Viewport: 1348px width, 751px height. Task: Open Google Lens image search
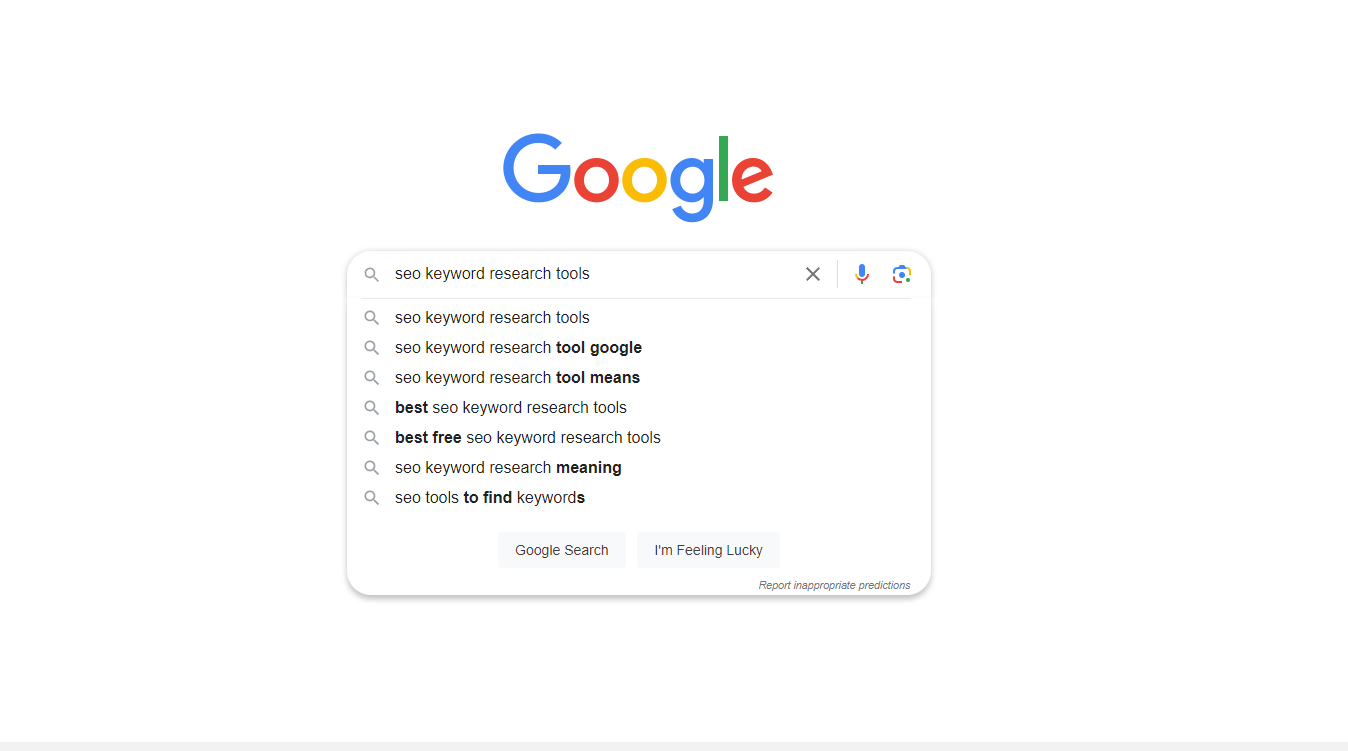[x=901, y=273]
